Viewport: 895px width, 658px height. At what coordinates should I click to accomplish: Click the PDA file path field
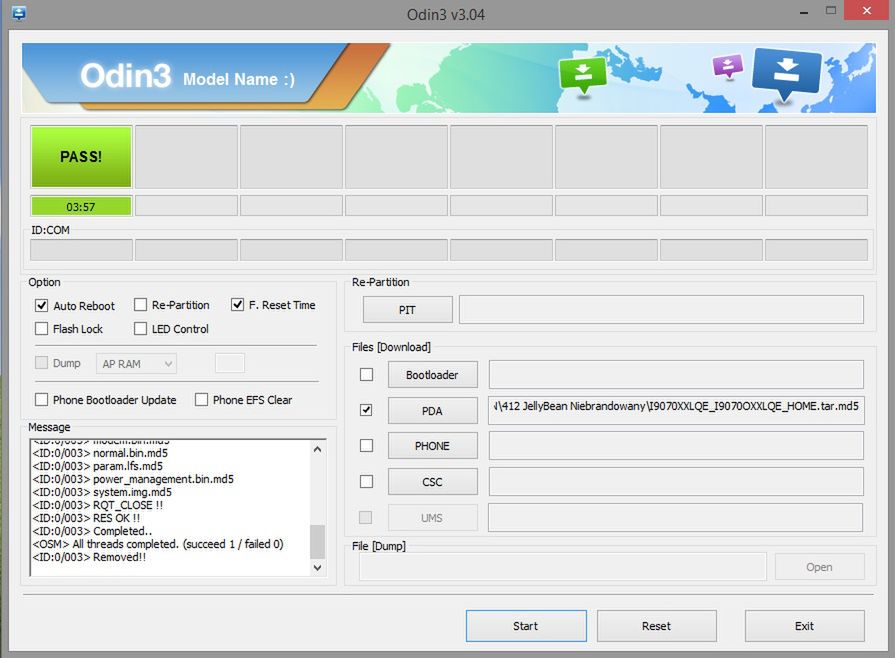(676, 410)
